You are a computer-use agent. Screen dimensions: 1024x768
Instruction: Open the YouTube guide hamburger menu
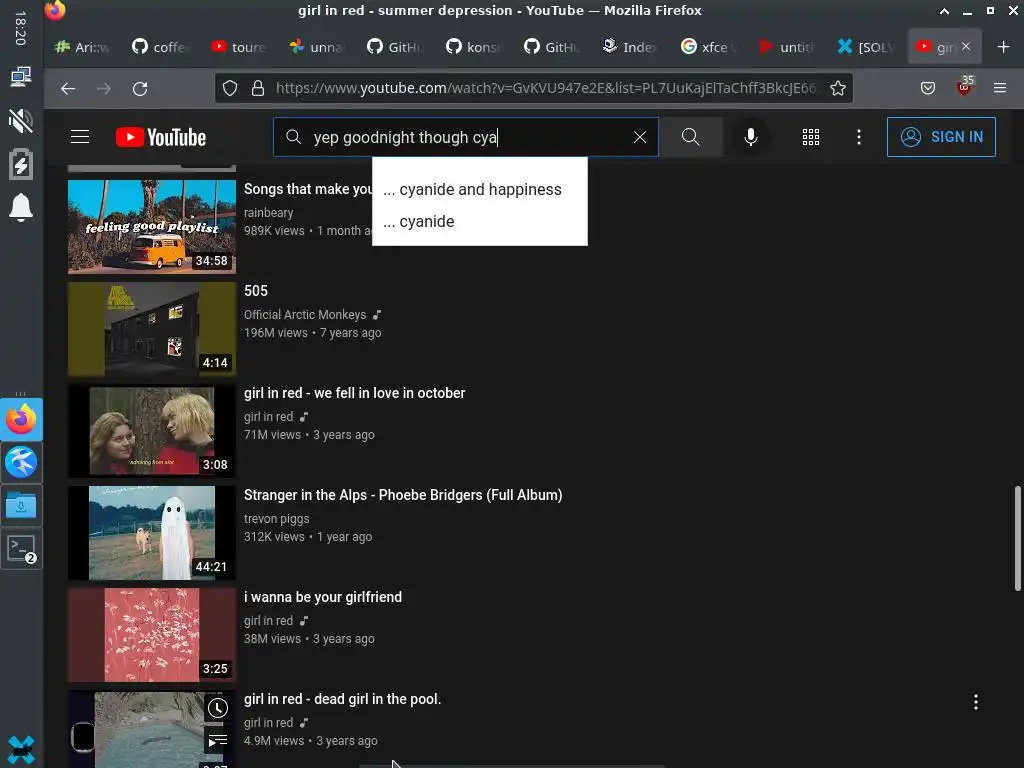tap(80, 136)
